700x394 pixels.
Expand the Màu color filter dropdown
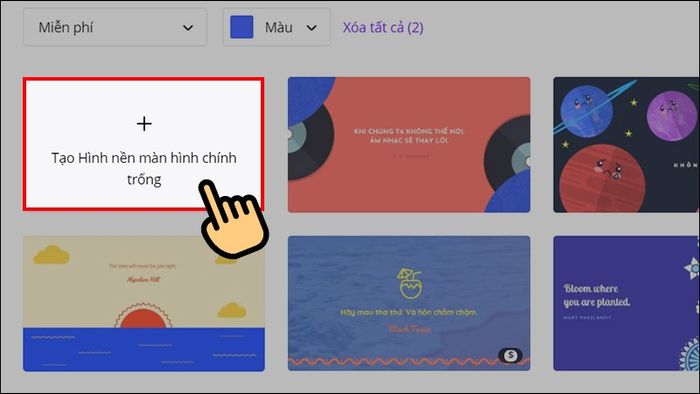pos(276,27)
